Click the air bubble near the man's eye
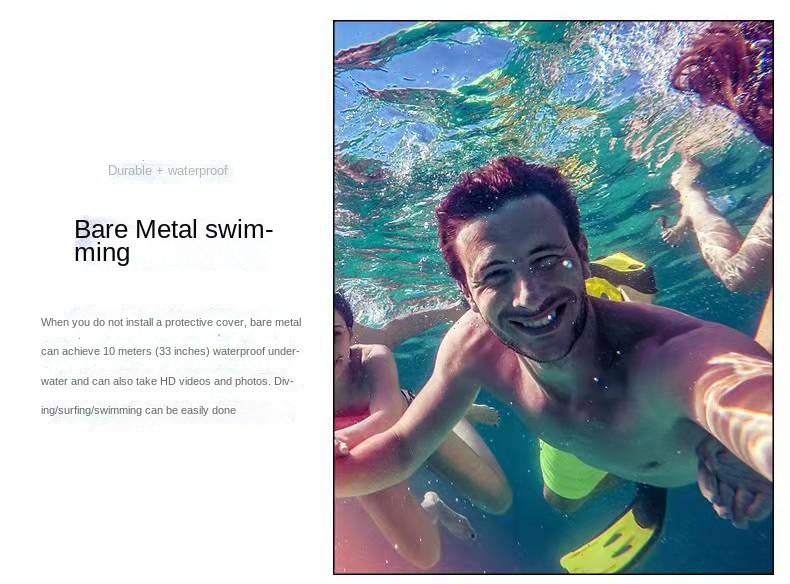Image resolution: width=790 pixels, height=584 pixels. click(x=567, y=264)
